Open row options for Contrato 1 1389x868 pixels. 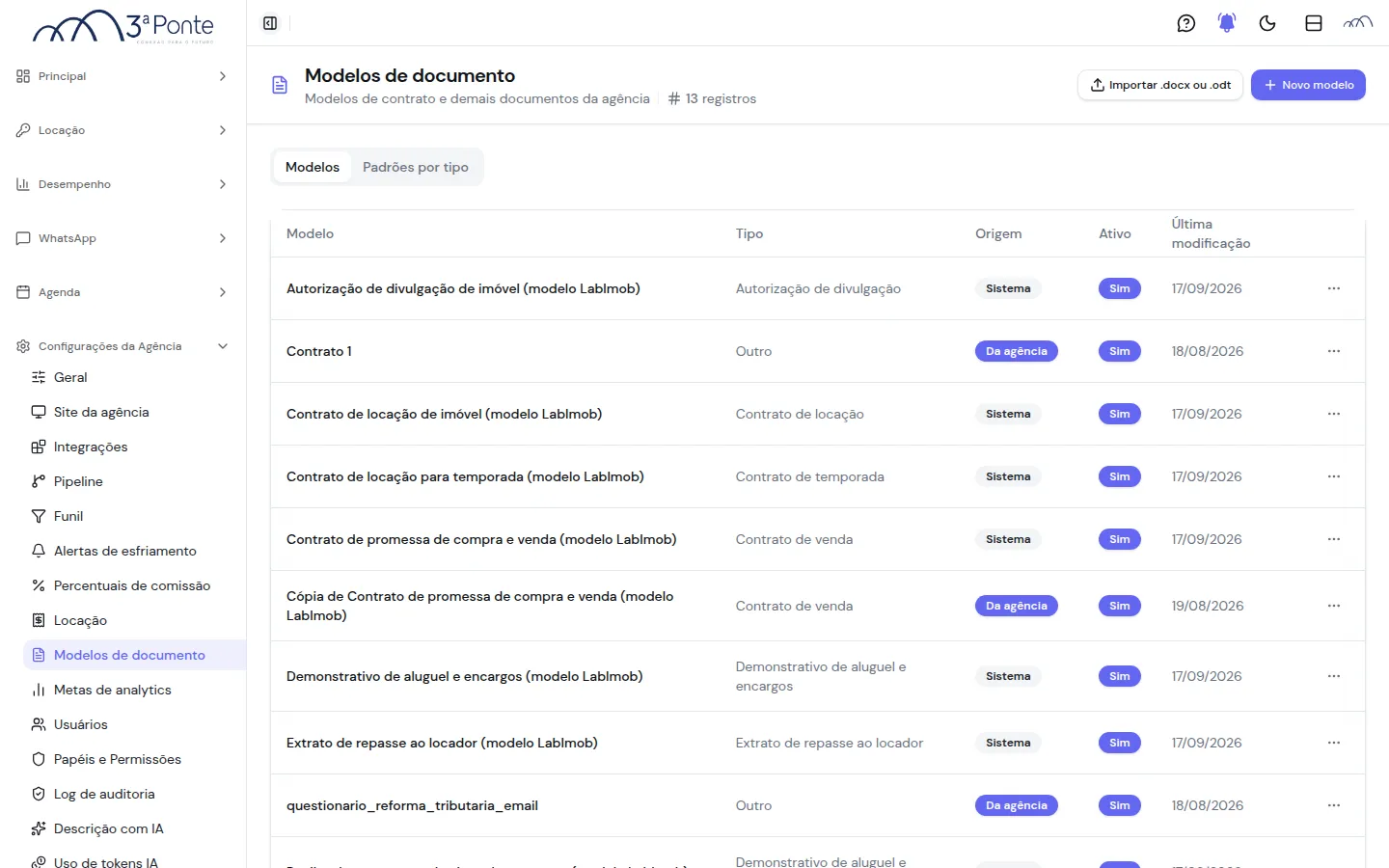tap(1334, 351)
